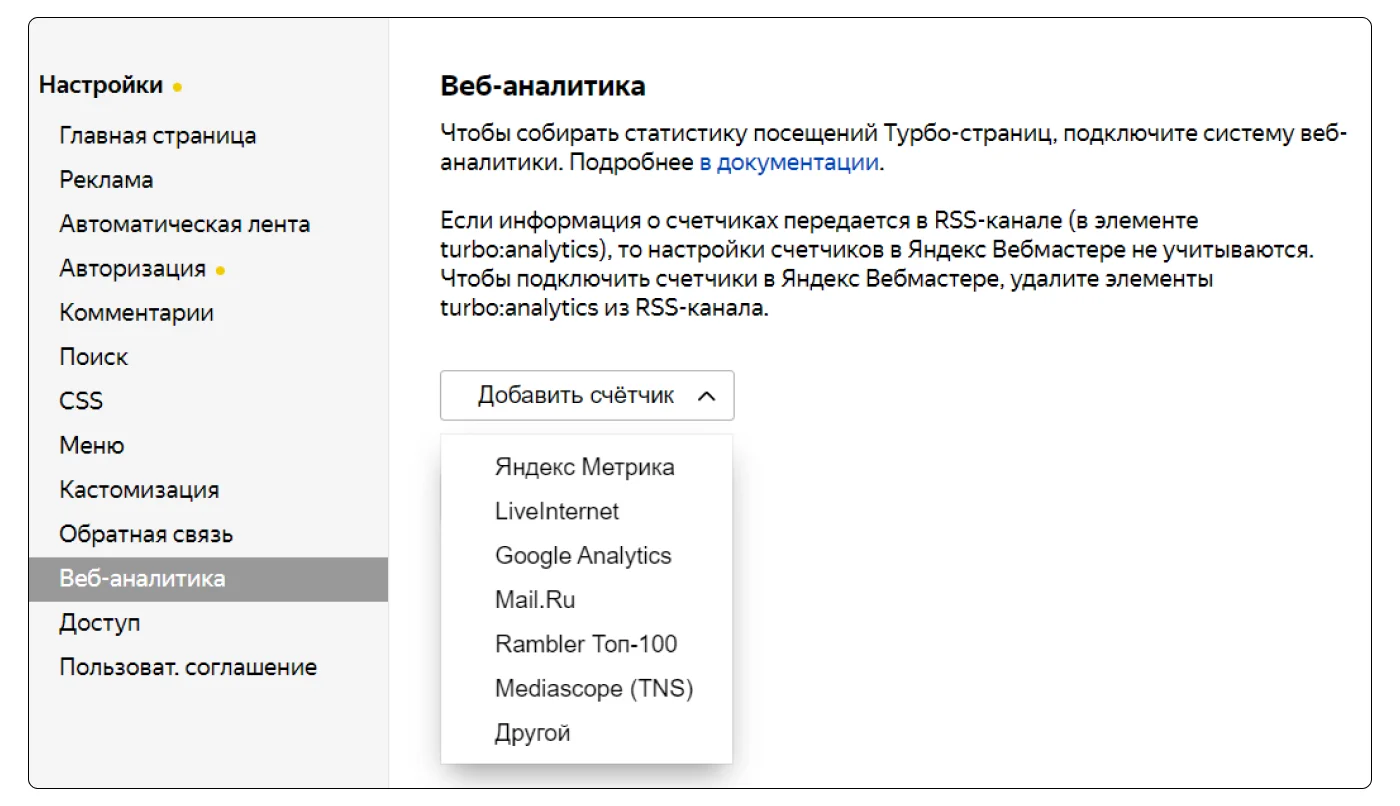Navigate to Кастомизация section
Image resolution: width=1400 pixels, height=806 pixels.
(139, 490)
